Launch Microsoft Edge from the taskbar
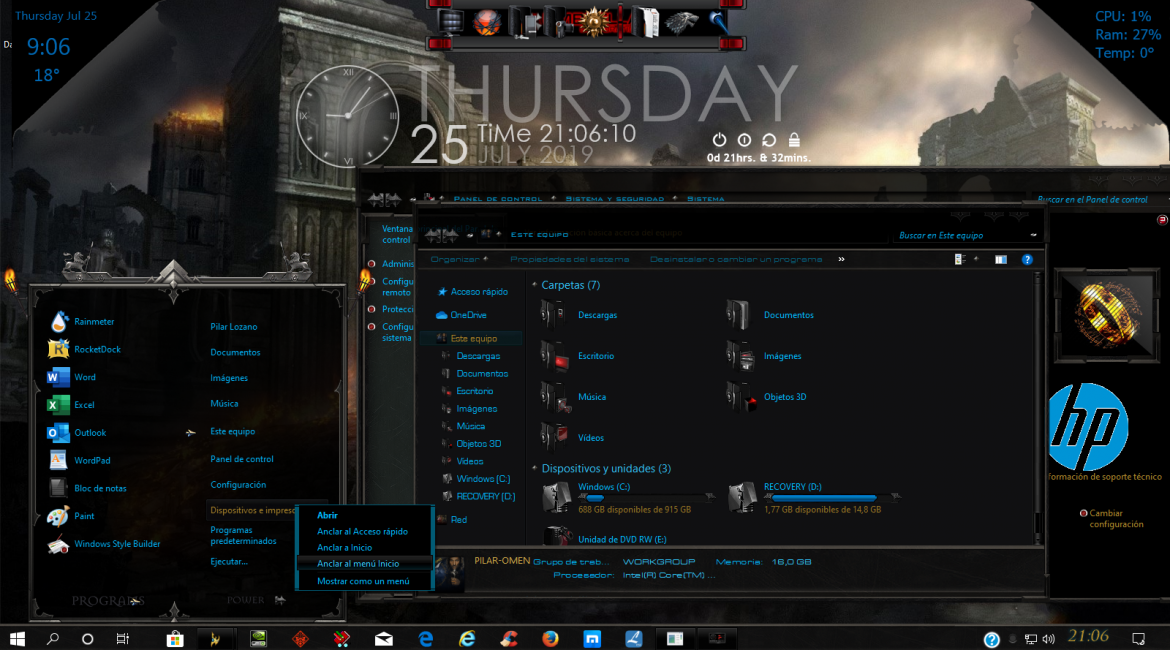The width and height of the screenshot is (1170, 650). pos(425,639)
